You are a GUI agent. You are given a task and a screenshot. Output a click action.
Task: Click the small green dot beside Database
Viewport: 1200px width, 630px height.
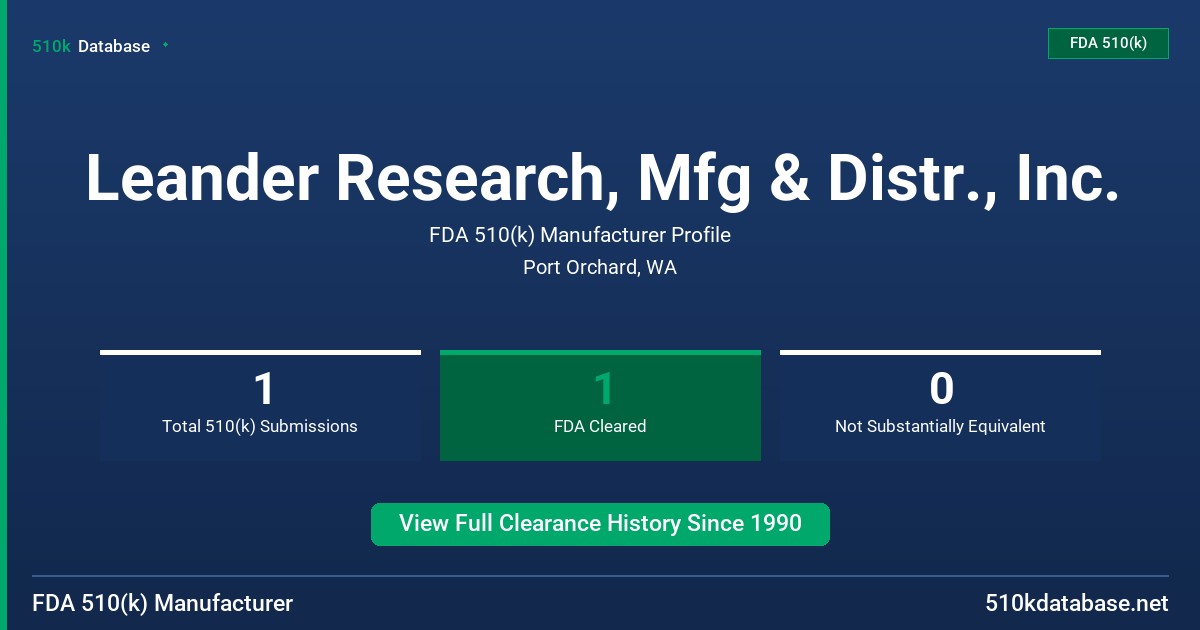(x=165, y=45)
